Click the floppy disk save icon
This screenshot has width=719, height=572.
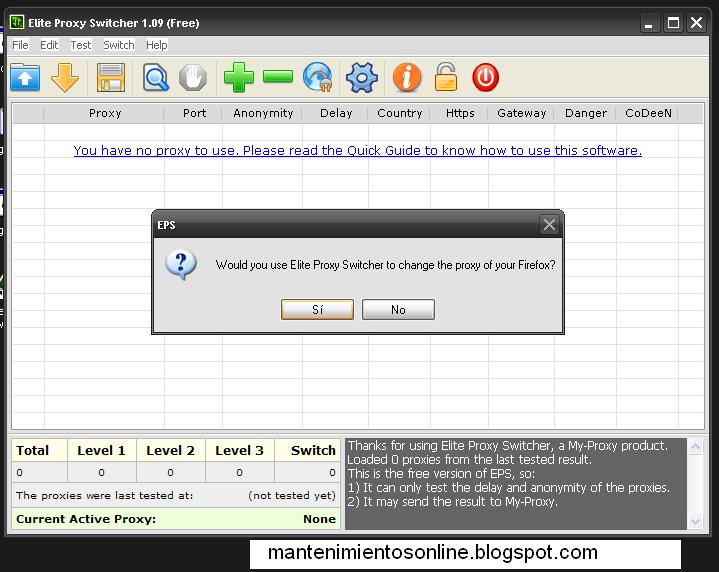111,78
